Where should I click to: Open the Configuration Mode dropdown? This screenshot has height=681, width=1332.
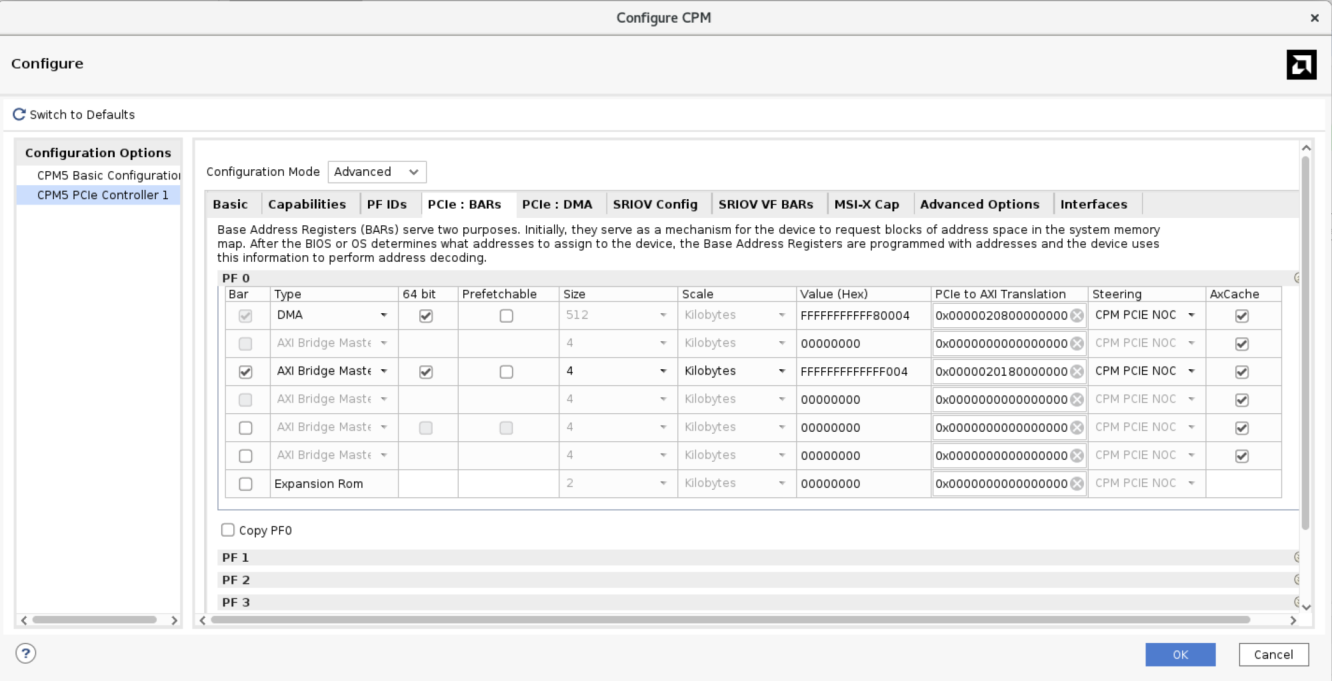pos(377,172)
